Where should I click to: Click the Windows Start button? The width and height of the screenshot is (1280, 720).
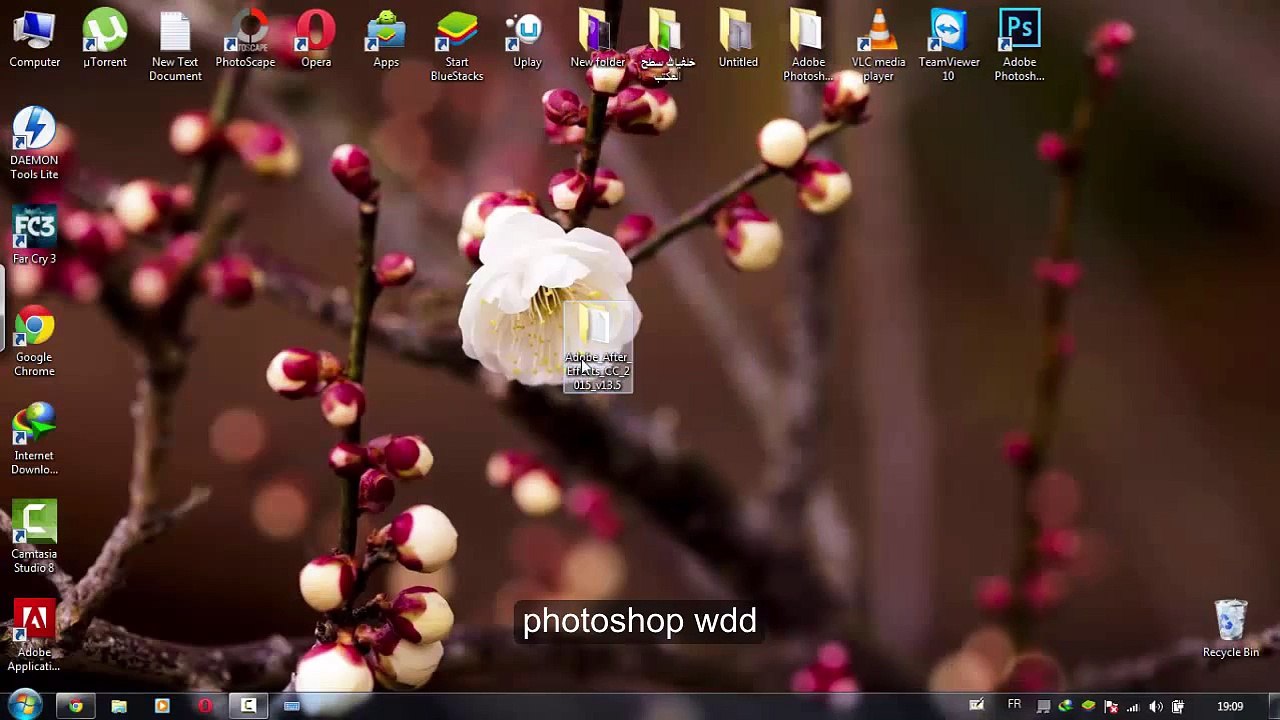point(24,706)
